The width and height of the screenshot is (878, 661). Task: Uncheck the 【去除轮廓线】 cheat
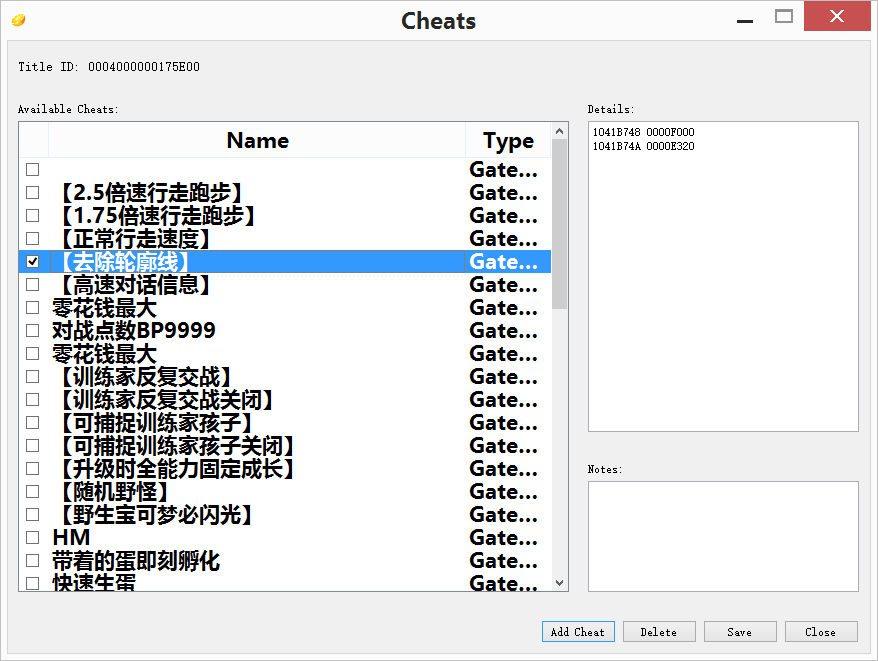point(32,262)
